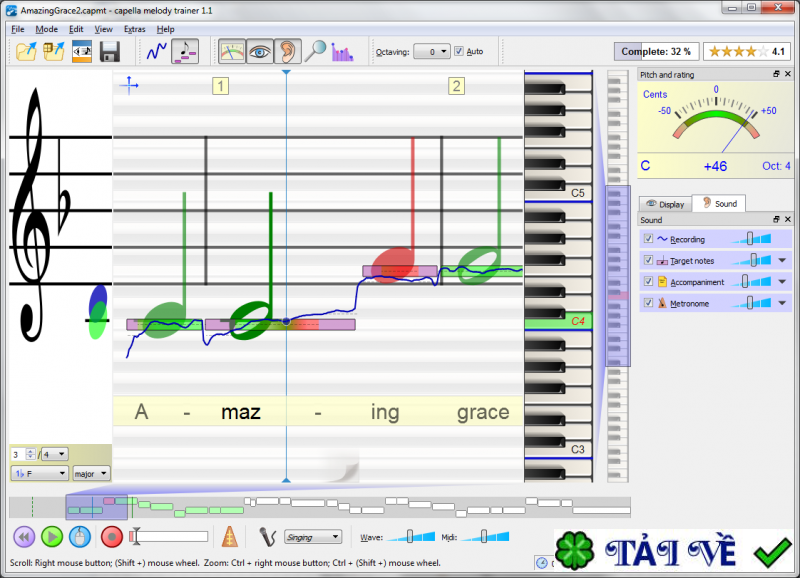
Task: Click the Complete 32 % button
Action: click(656, 51)
